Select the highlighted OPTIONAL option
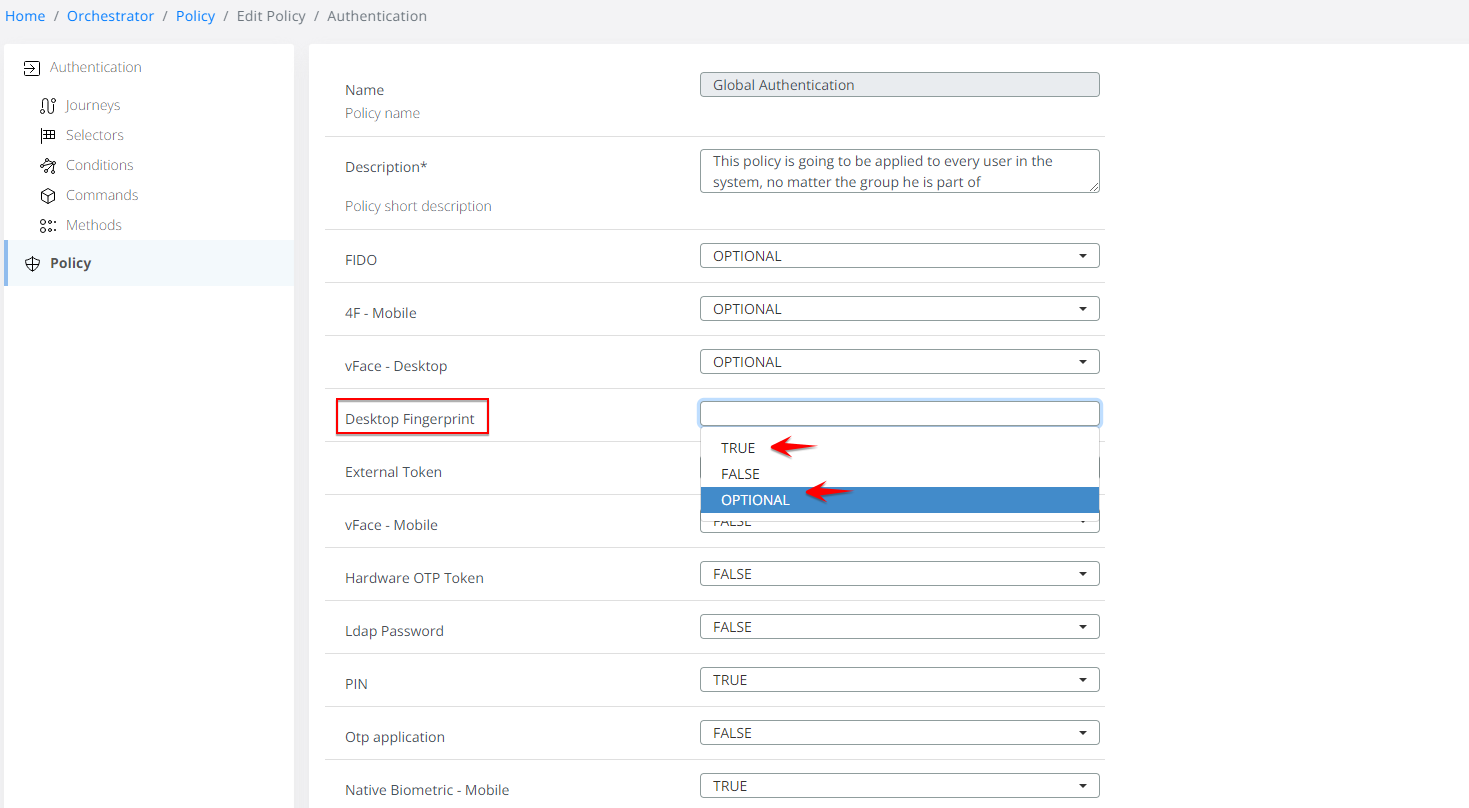The image size is (1469, 808). click(x=755, y=500)
